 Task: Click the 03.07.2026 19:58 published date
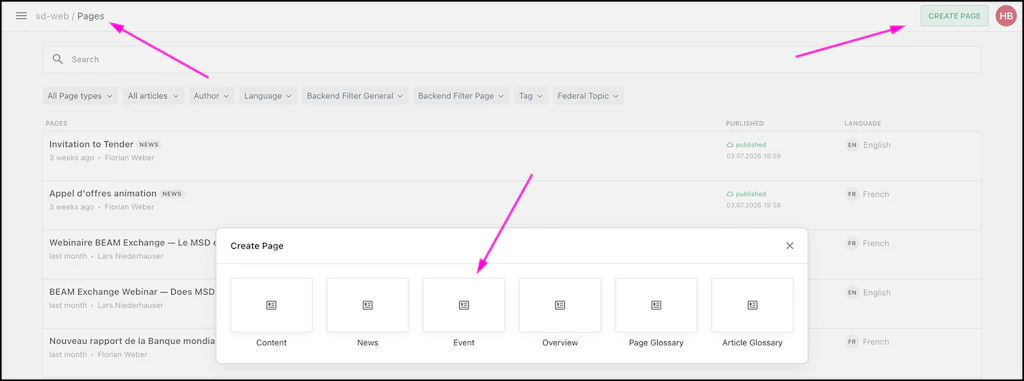(754, 205)
